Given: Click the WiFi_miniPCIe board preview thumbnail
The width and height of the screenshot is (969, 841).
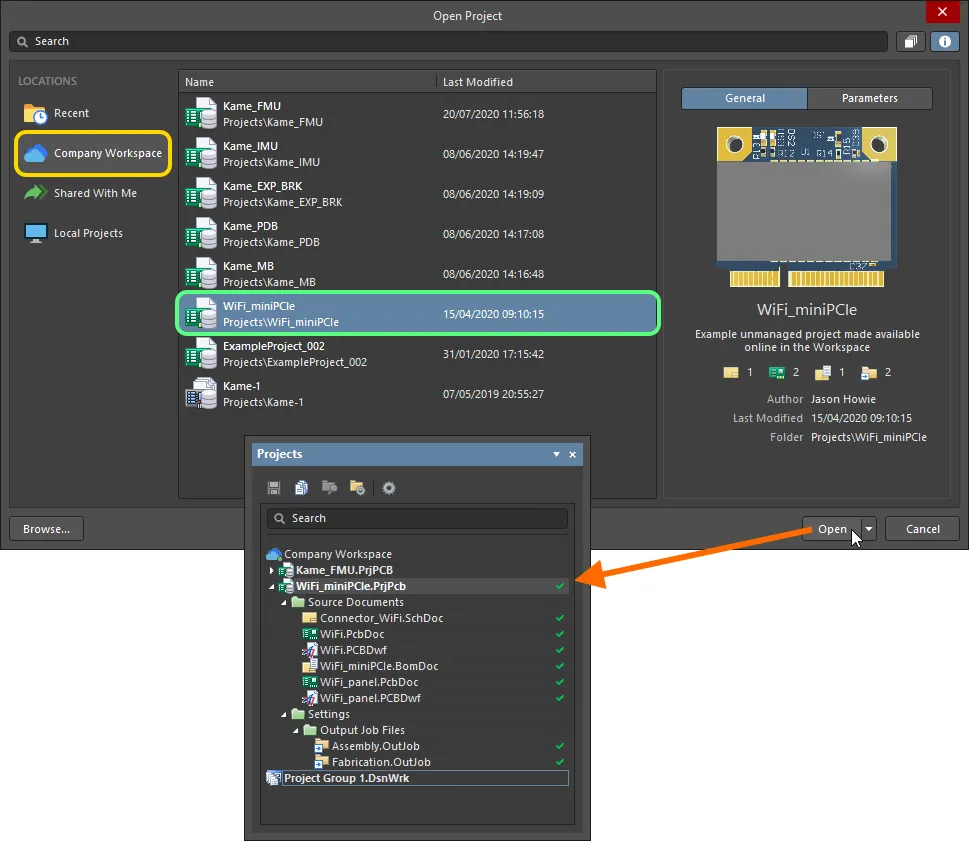Looking at the screenshot, I should pyautogui.click(x=806, y=207).
